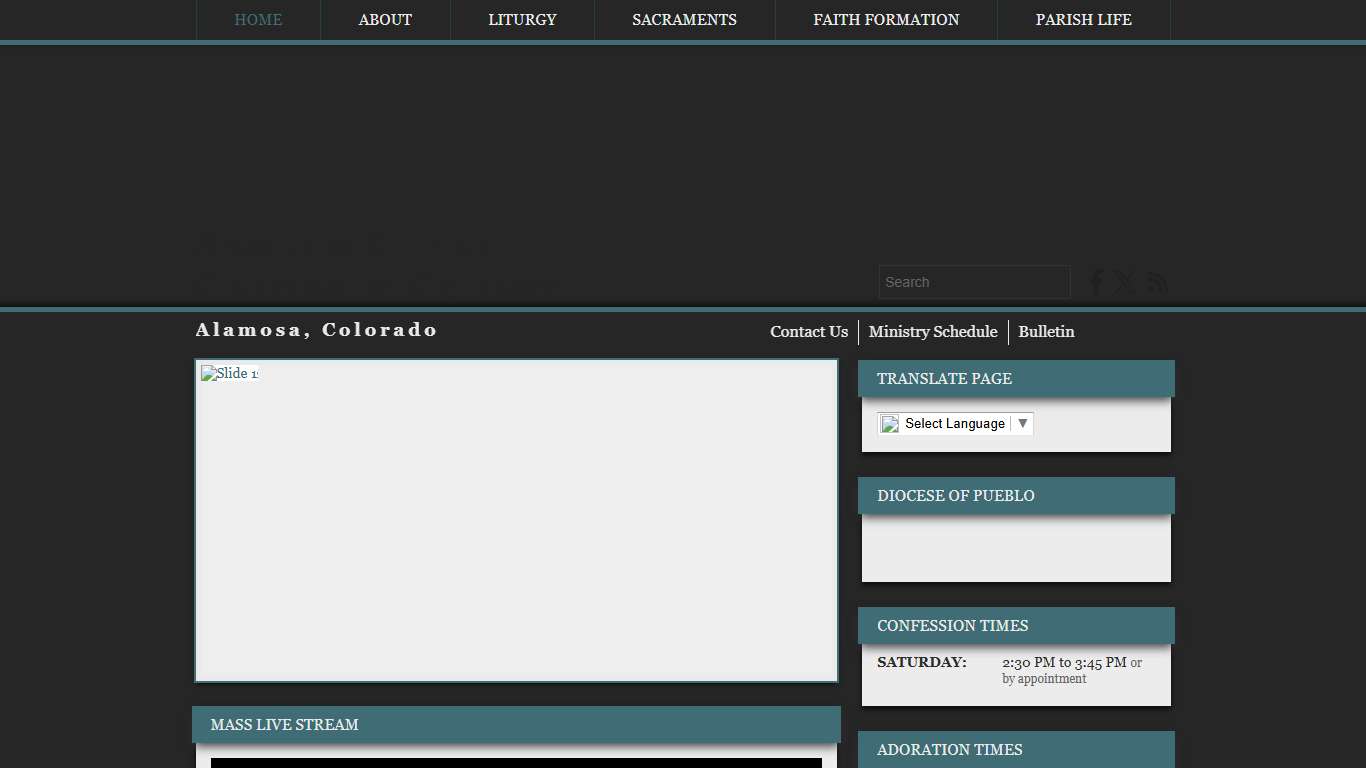Go to the Home page tab
The height and width of the screenshot is (768, 1366).
[258, 20]
